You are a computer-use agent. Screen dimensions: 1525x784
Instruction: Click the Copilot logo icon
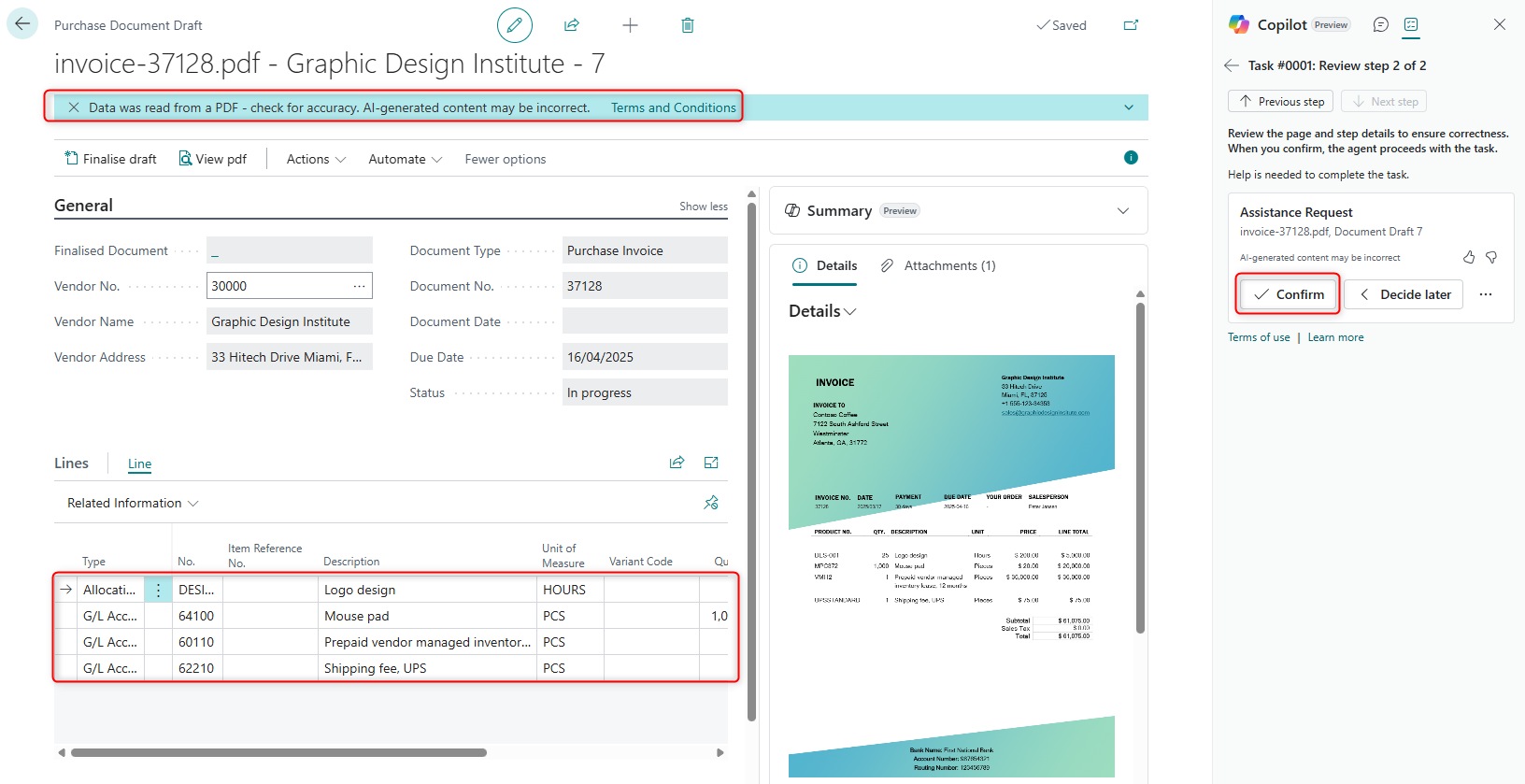click(x=1239, y=24)
